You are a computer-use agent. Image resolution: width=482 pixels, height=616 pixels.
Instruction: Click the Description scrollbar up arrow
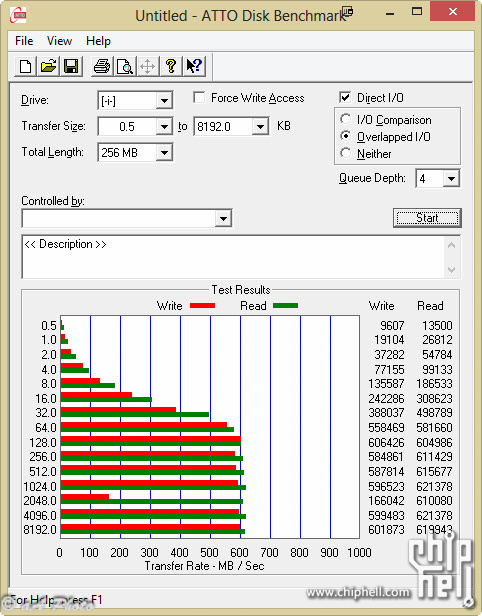click(451, 246)
